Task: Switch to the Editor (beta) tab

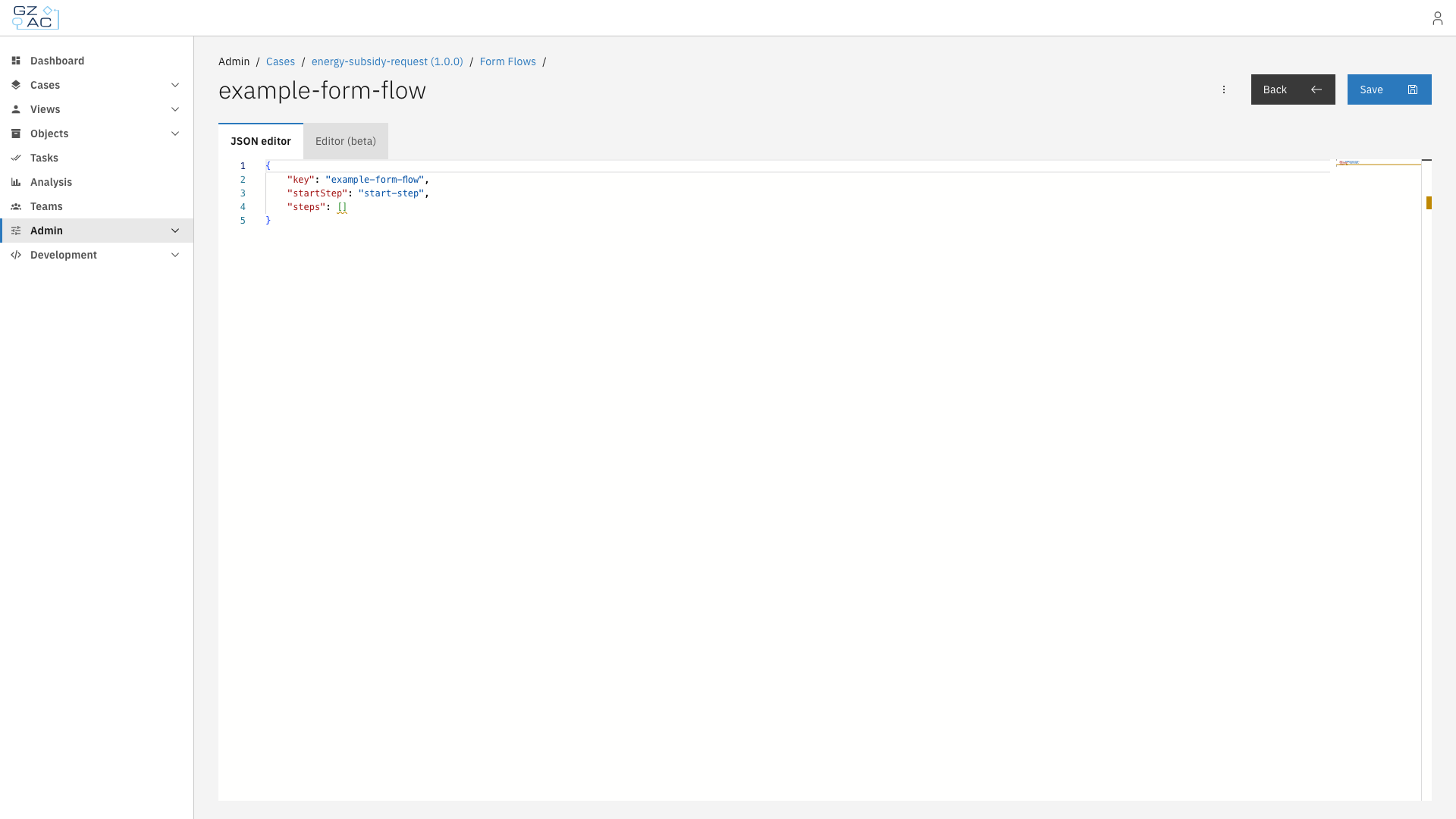Action: coord(346,141)
